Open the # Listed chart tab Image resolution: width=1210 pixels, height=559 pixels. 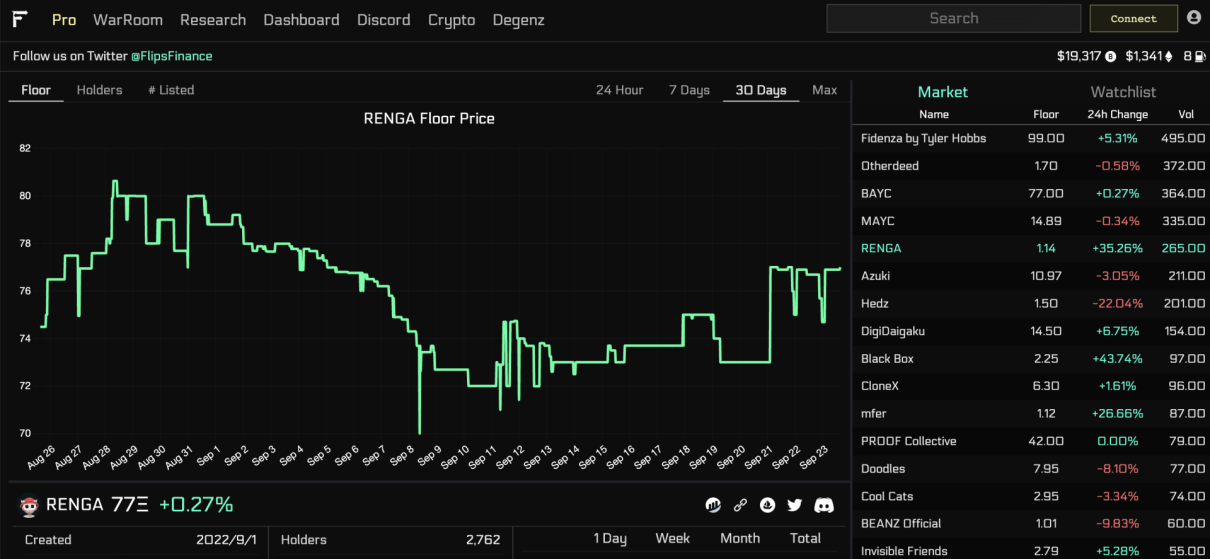[x=171, y=90]
